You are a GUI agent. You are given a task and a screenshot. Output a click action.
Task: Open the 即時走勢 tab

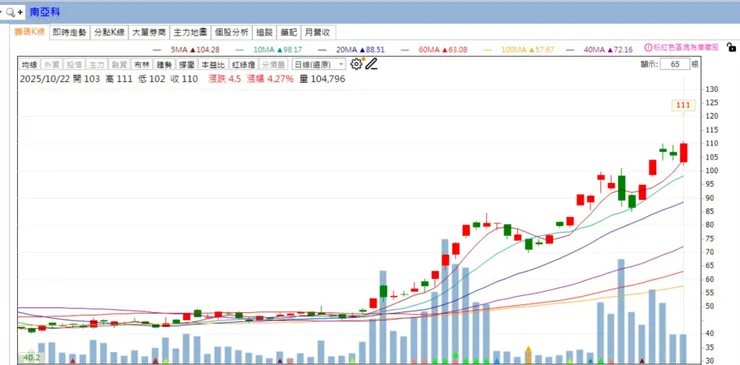coord(69,33)
